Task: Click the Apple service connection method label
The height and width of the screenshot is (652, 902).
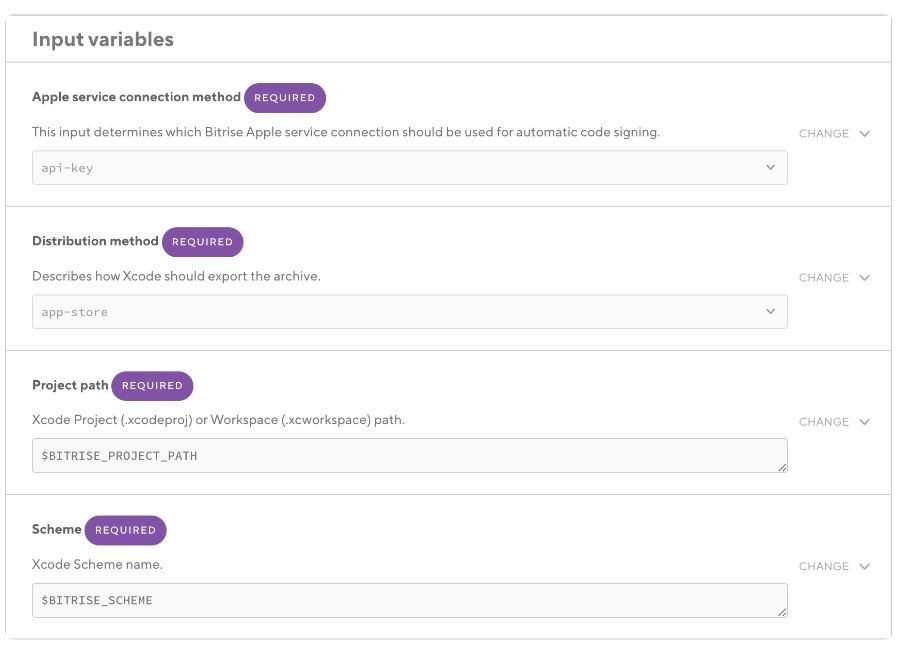Action: click(136, 98)
